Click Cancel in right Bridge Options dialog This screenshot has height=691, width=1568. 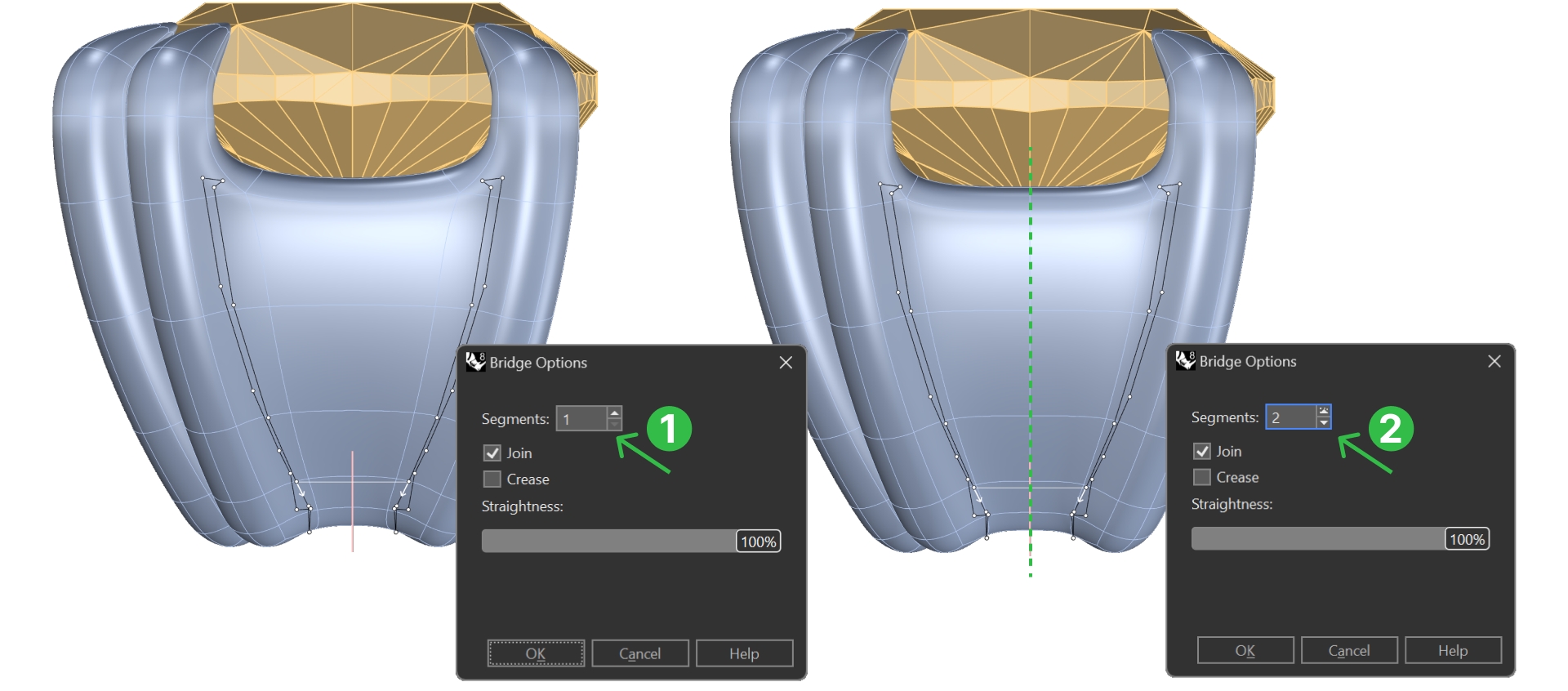pyautogui.click(x=1349, y=650)
